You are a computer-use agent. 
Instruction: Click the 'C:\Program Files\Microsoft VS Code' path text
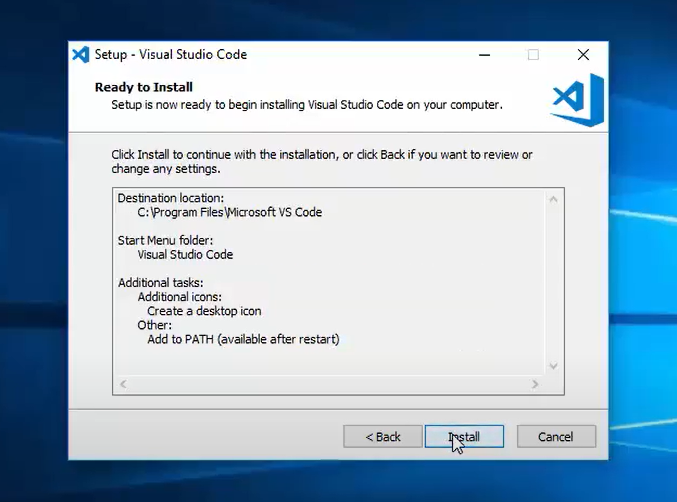coord(230,212)
